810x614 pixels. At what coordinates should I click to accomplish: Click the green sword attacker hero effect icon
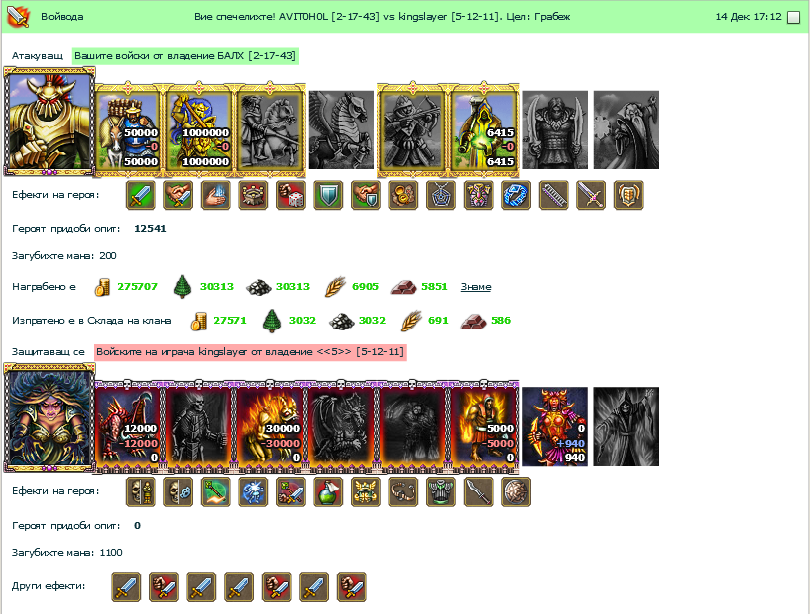(141, 195)
